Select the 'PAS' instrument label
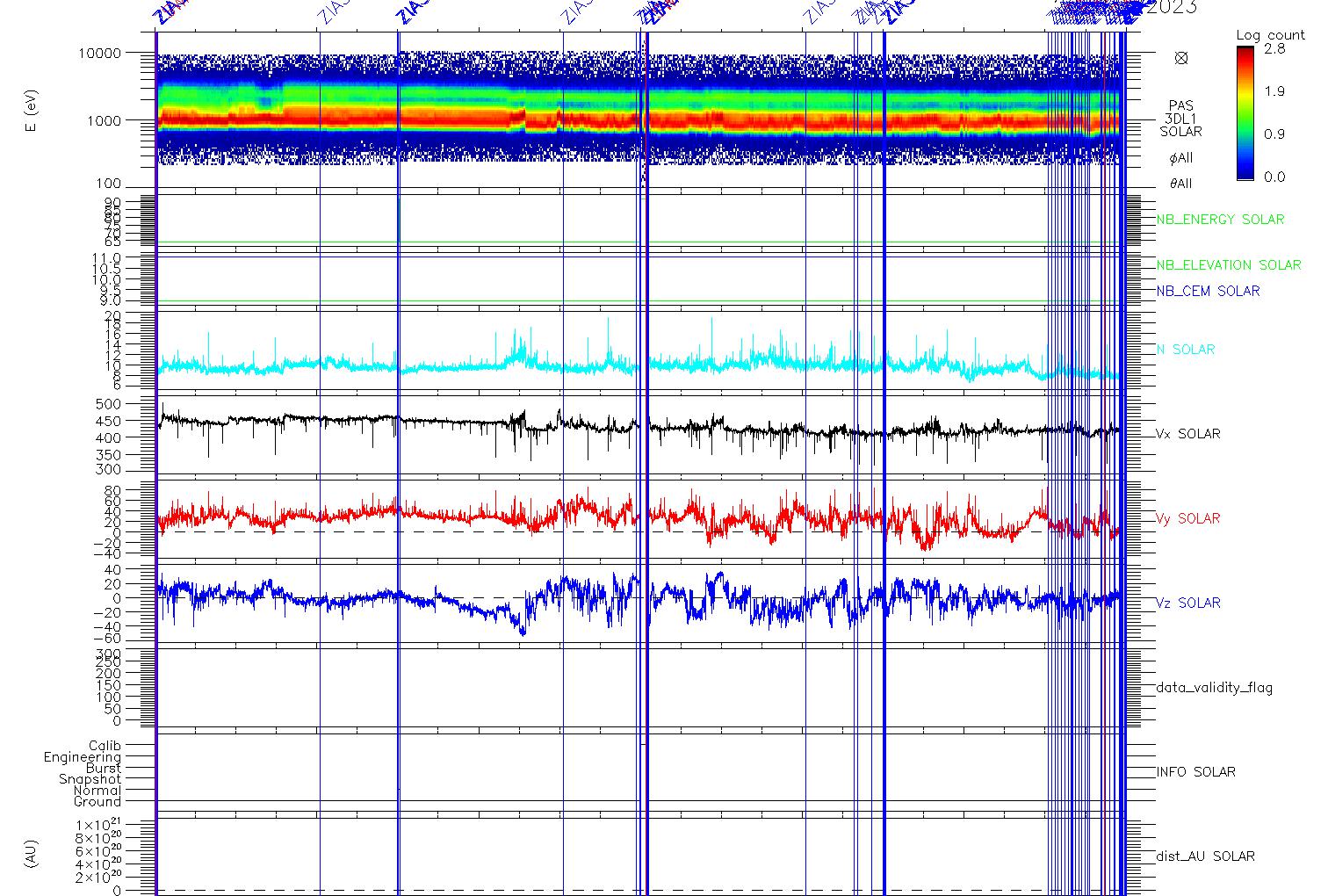 click(x=1180, y=105)
